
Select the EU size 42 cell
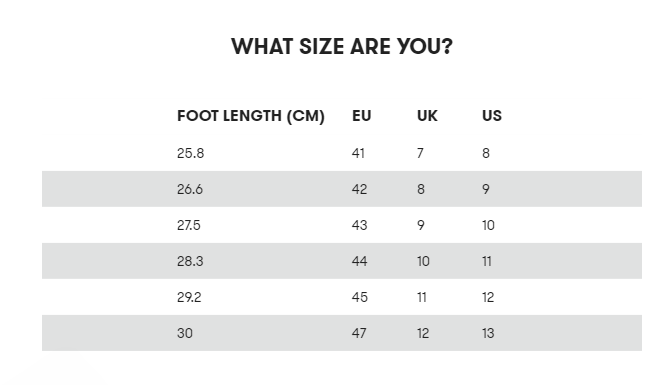(x=359, y=189)
